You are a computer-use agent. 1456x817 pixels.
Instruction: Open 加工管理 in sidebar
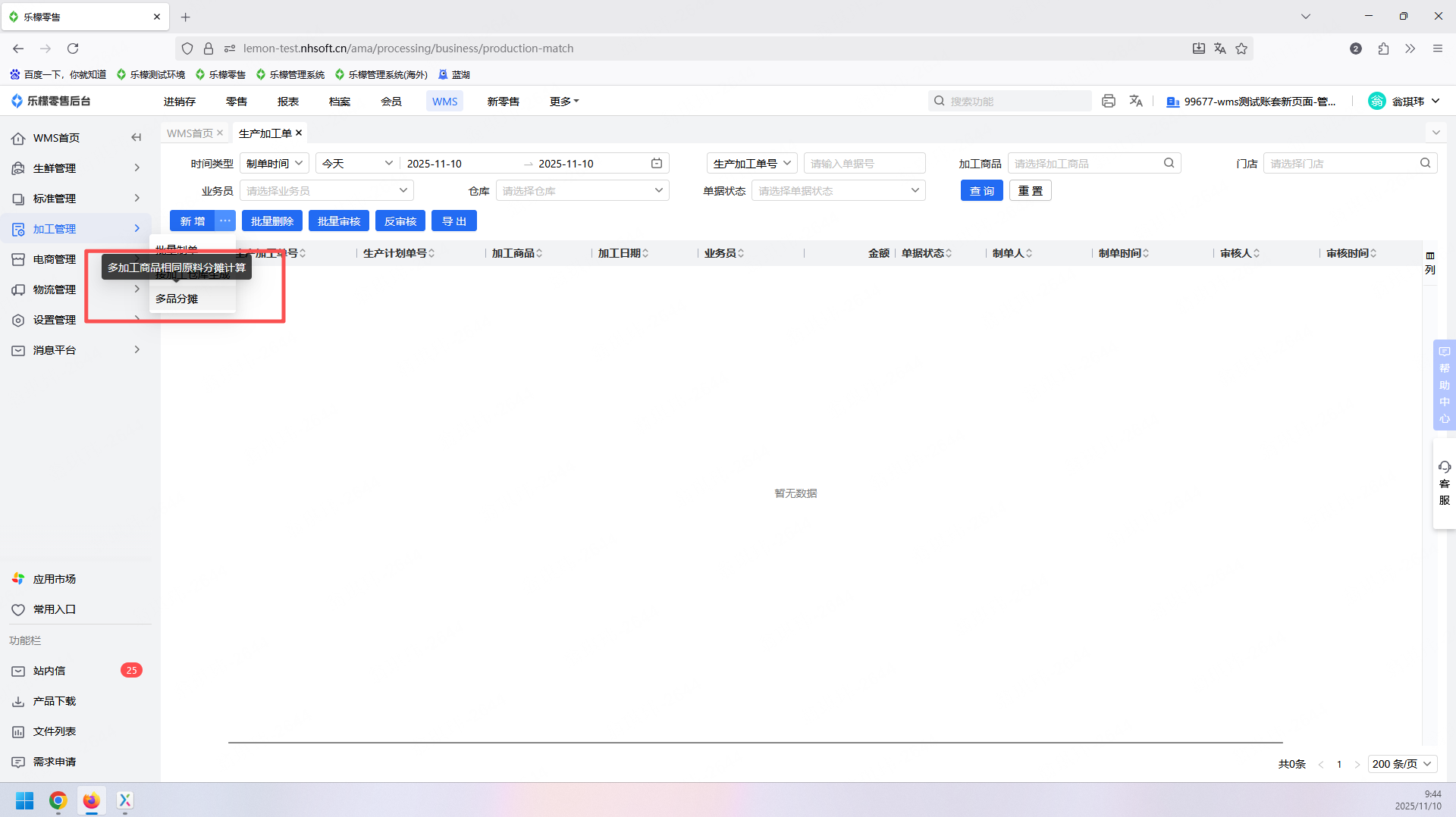[76, 229]
